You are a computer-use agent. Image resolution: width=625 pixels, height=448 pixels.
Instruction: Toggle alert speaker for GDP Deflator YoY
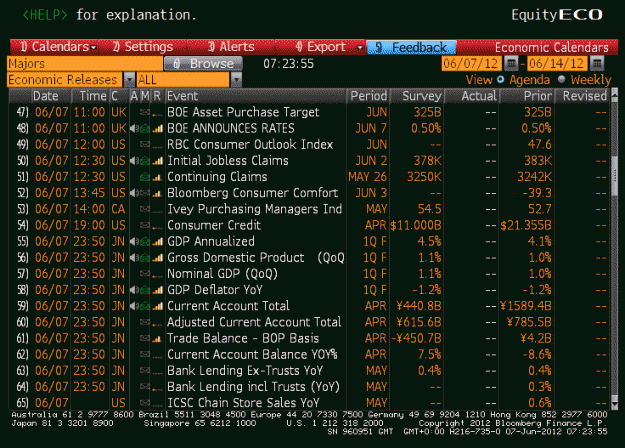click(134, 290)
